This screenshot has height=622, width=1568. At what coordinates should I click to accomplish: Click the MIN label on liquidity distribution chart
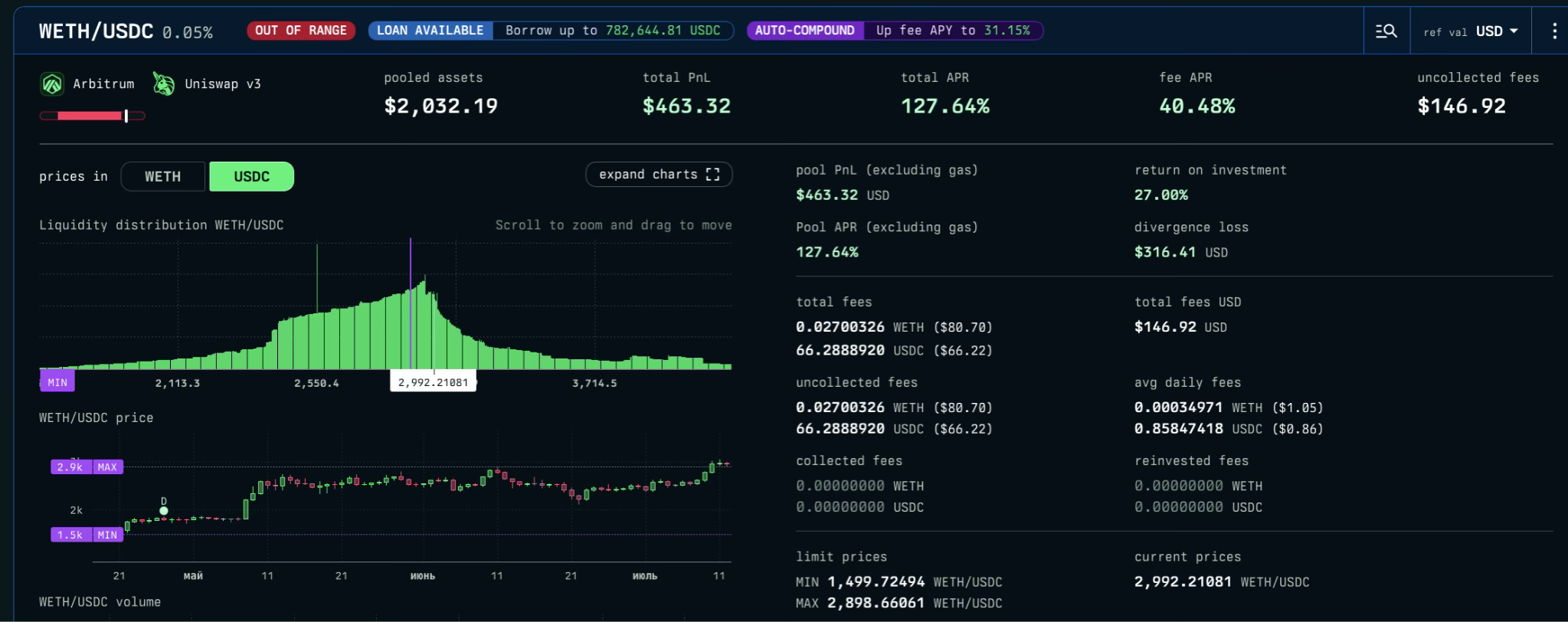point(57,382)
